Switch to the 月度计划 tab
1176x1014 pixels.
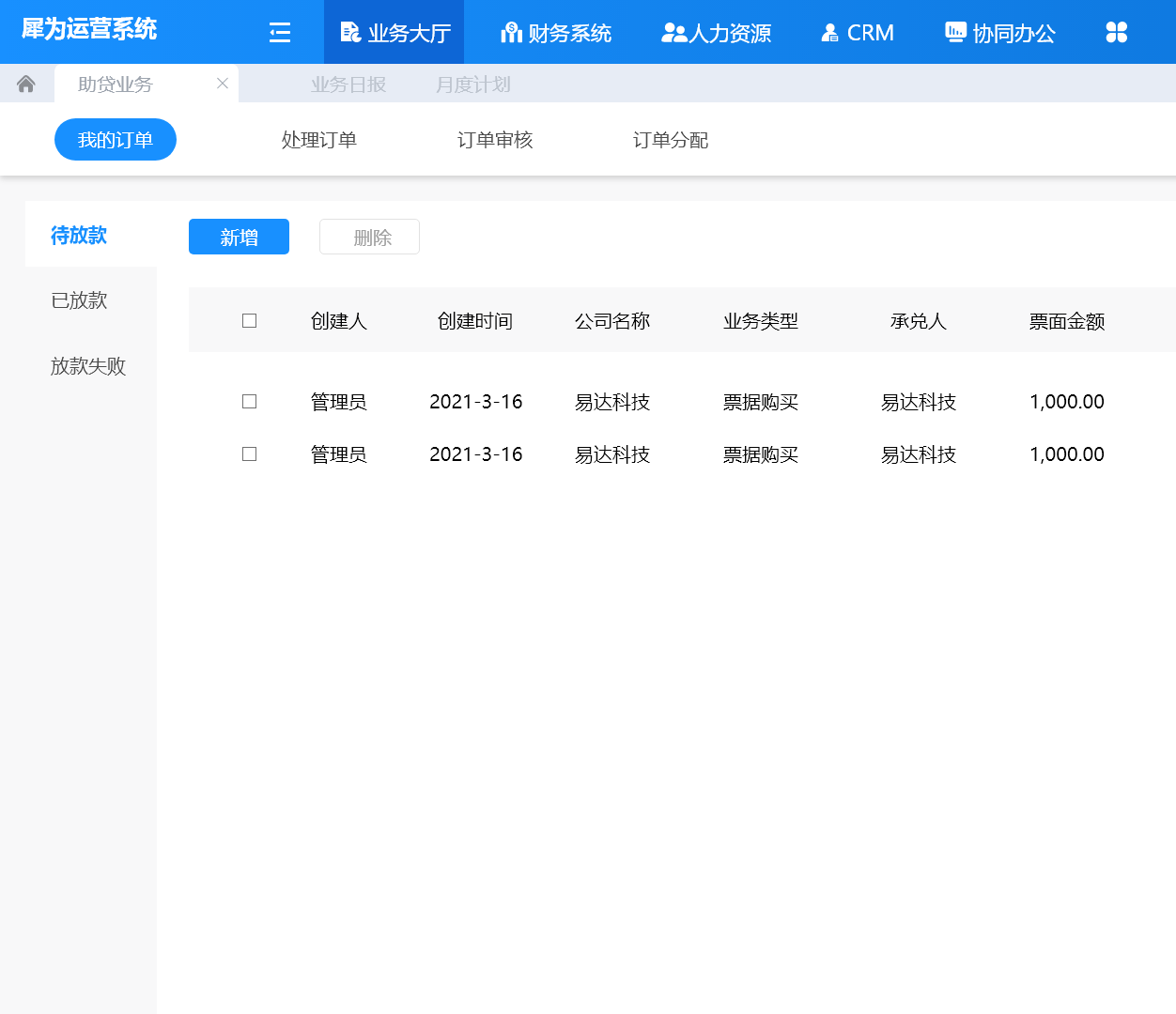(473, 84)
